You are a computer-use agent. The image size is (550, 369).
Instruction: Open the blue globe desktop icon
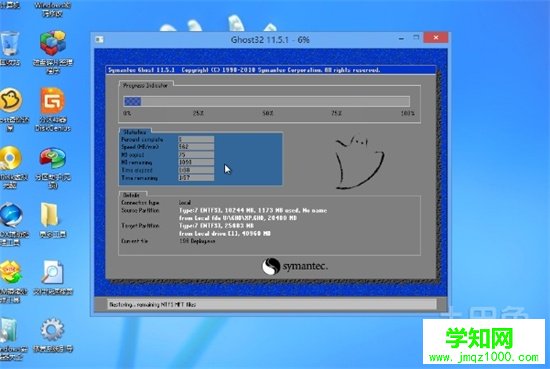[11, 215]
